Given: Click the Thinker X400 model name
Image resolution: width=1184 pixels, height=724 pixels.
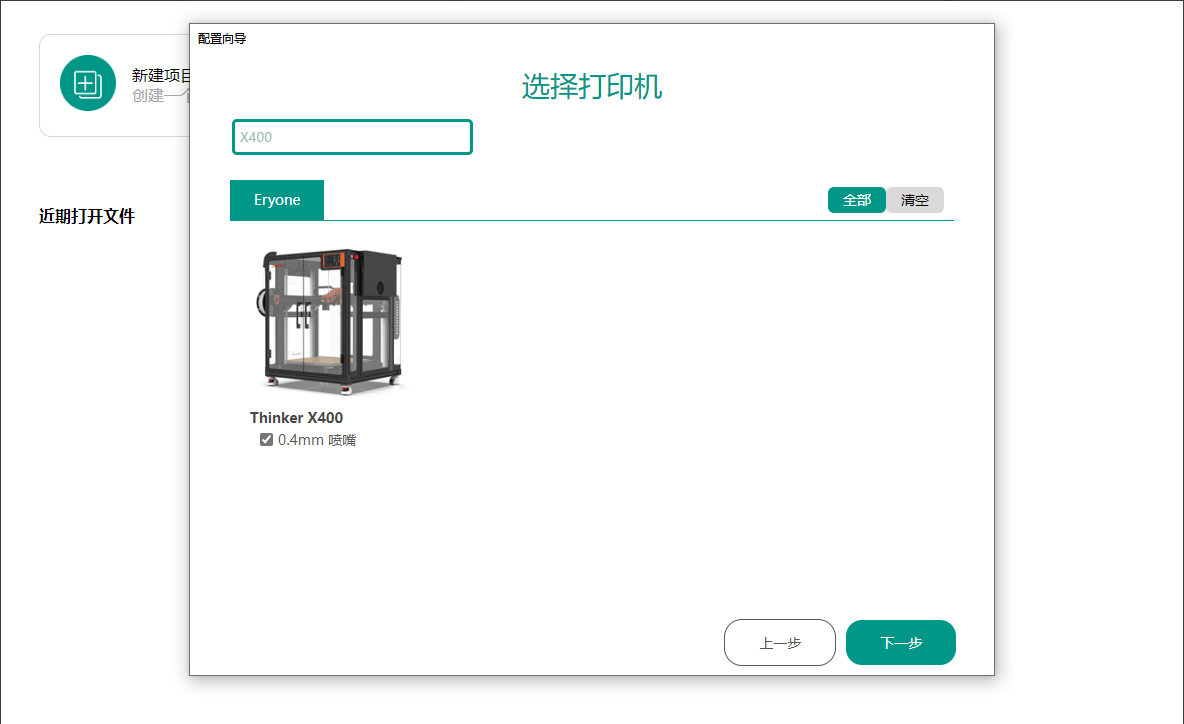Looking at the screenshot, I should click(x=296, y=418).
